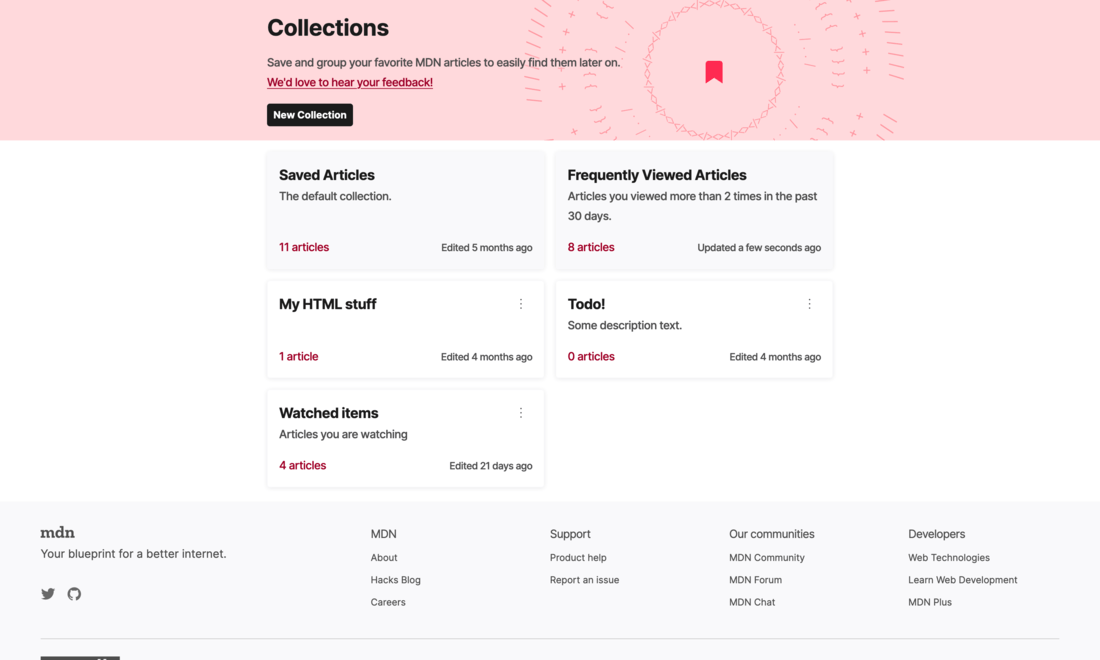This screenshot has height=660, width=1100.
Task: Open the Saved Articles collection
Action: pos(327,175)
